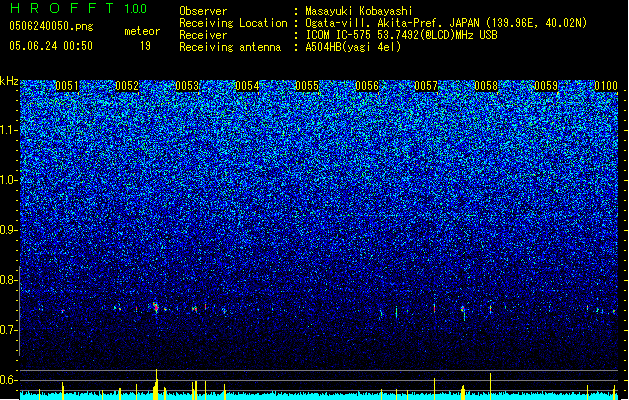This screenshot has width=629, height=400.
Task: Click the 'Observer' field label
Action: click(x=203, y=11)
